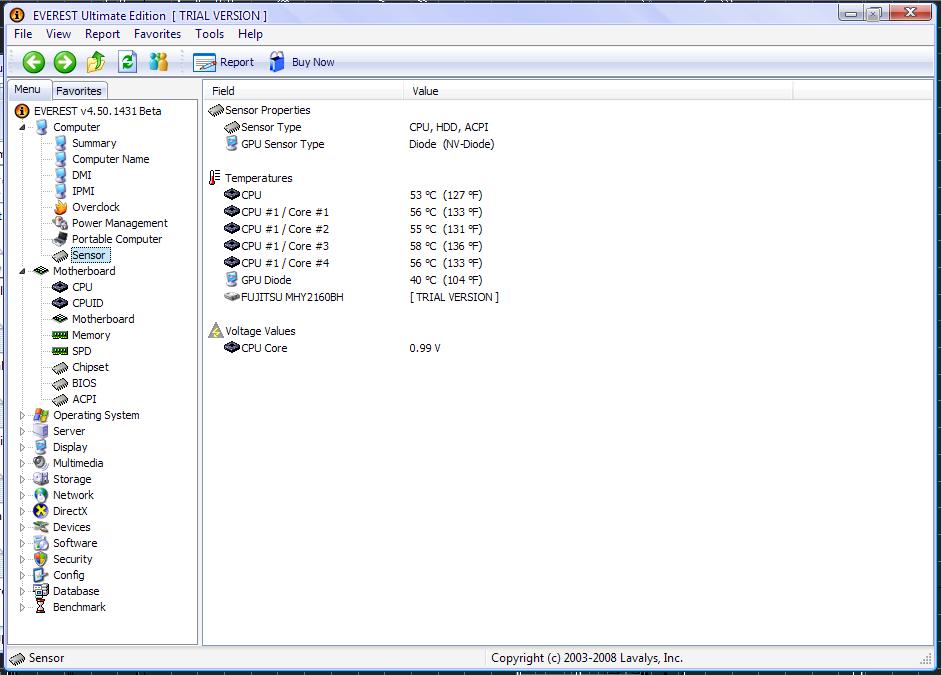Expand the DirectX tree node

pyautogui.click(x=22, y=511)
